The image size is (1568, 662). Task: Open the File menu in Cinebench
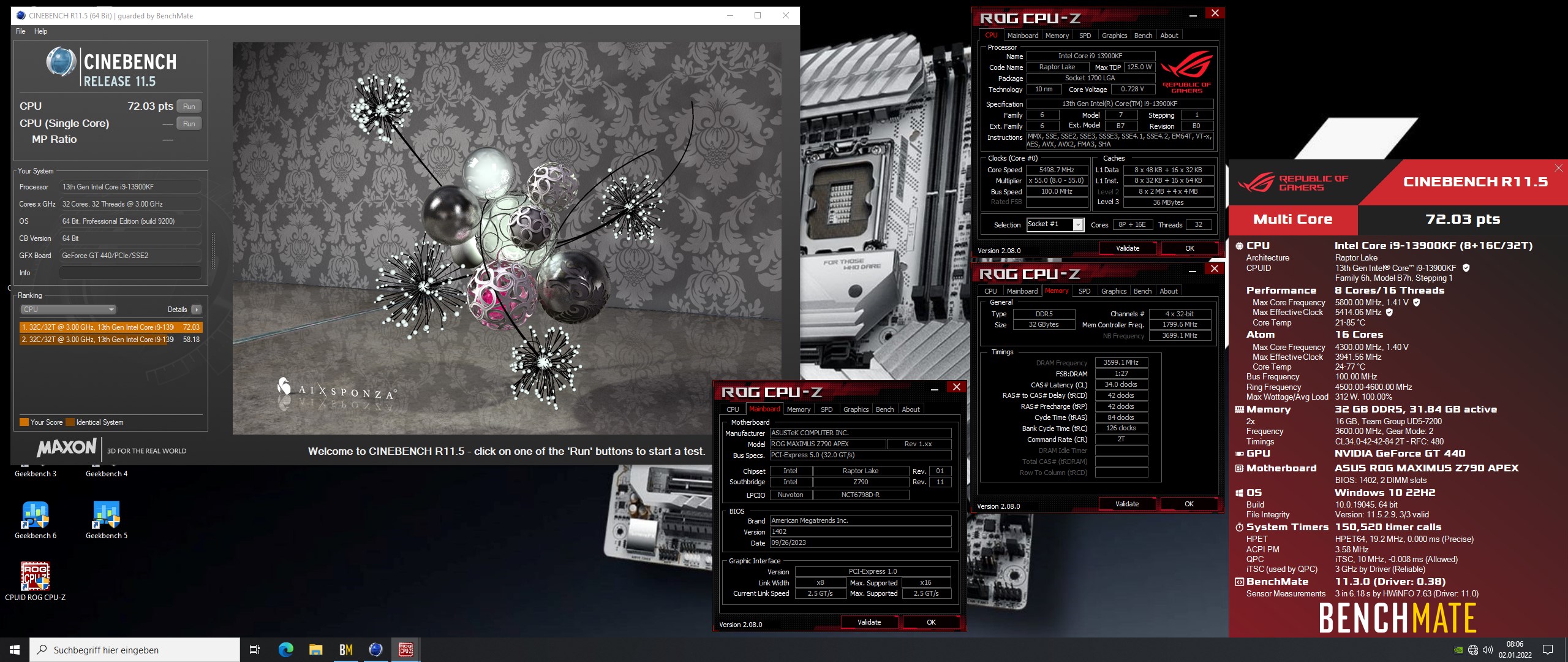tap(20, 31)
